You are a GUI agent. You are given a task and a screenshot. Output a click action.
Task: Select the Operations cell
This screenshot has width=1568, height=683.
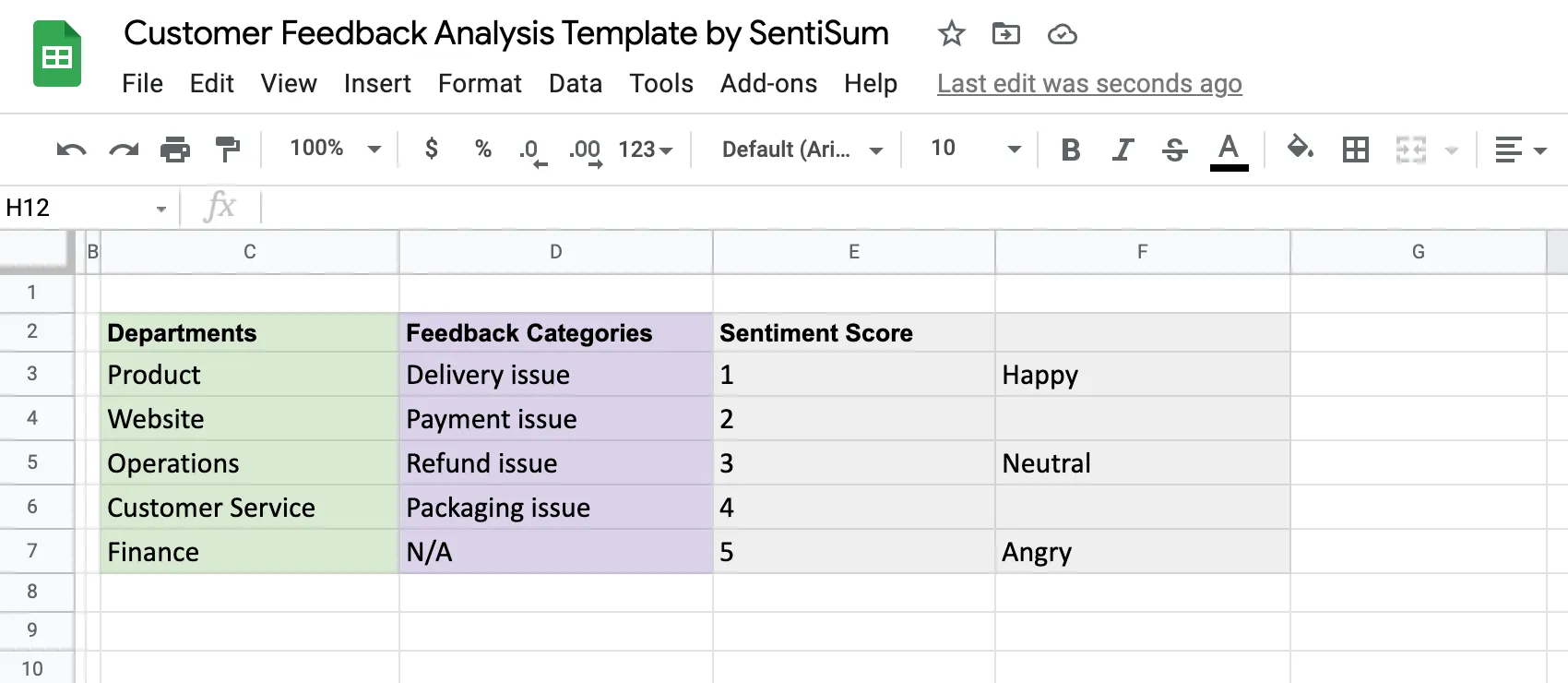(x=250, y=463)
